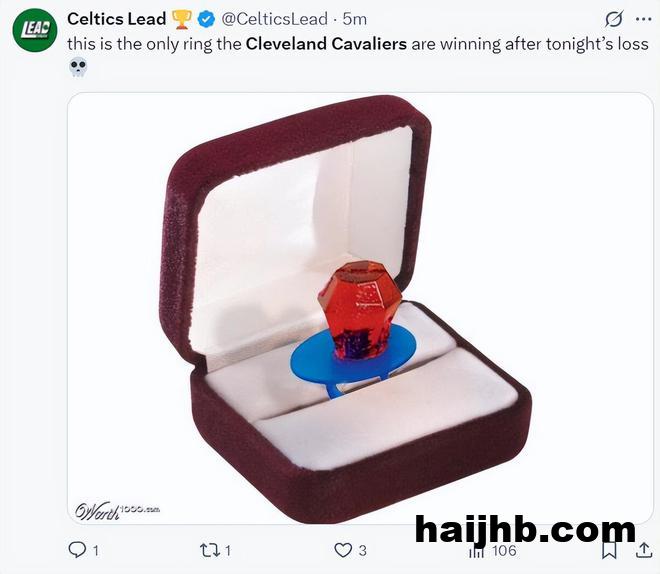The image size is (660, 574).
Task: Open the @CelticsLead handle link
Action: (x=274, y=19)
